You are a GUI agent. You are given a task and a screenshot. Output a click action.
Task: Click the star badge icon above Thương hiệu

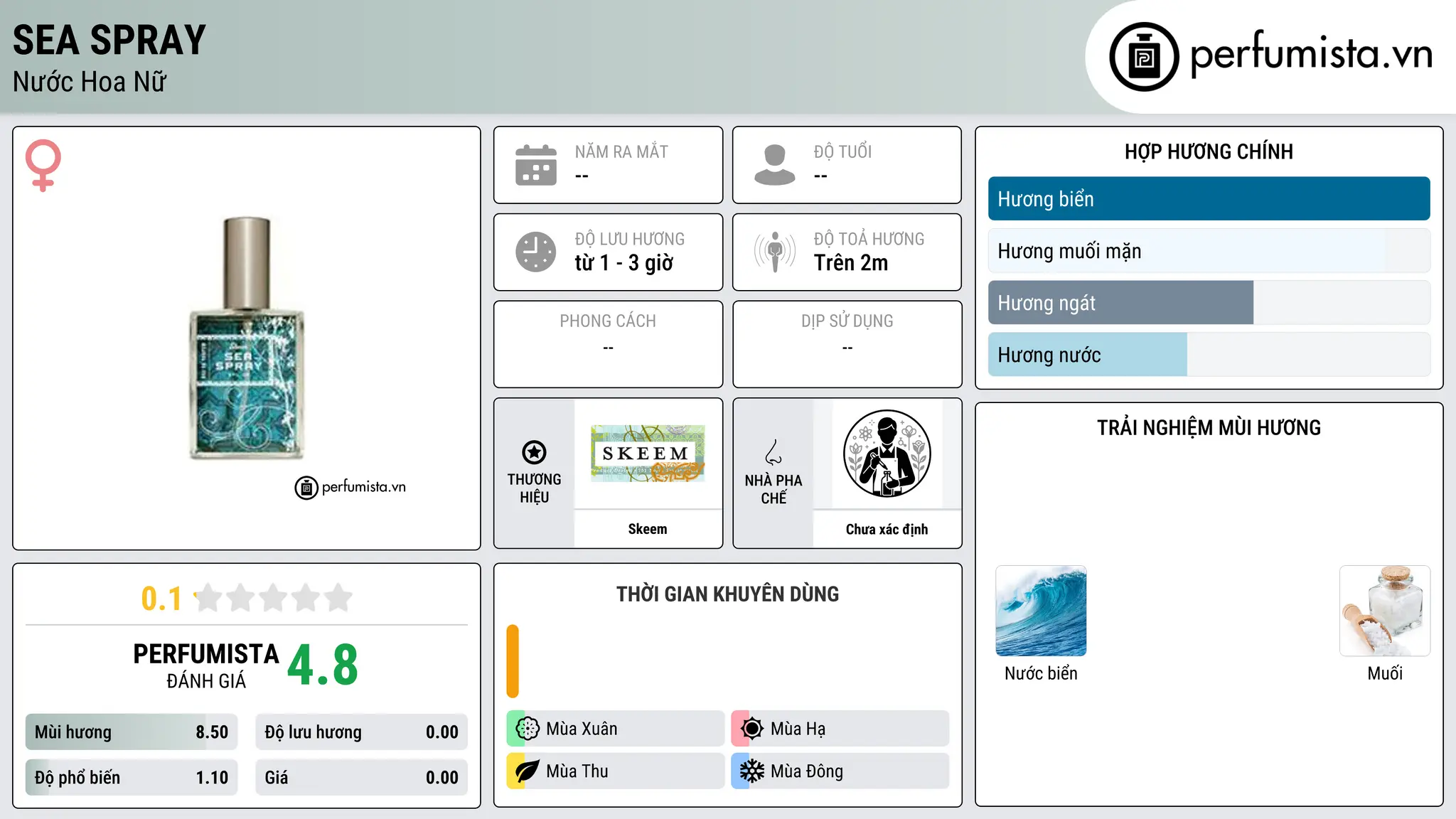click(x=534, y=452)
